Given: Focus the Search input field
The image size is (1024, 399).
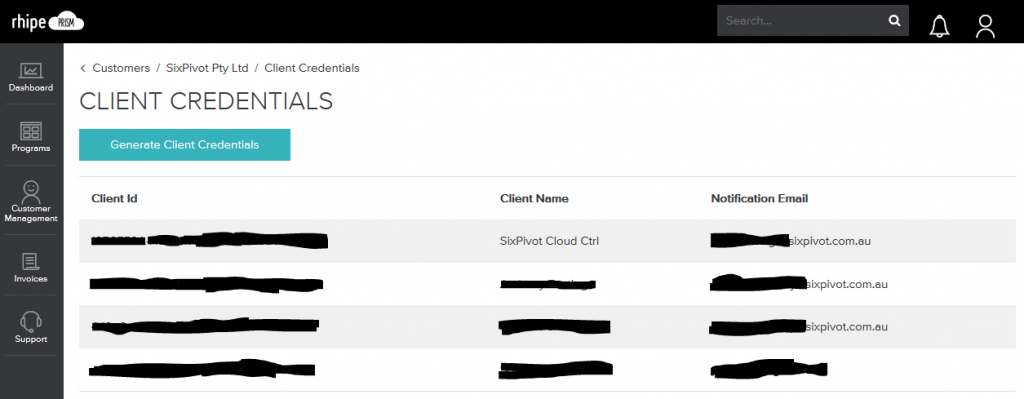Looking at the screenshot, I should click(802, 21).
